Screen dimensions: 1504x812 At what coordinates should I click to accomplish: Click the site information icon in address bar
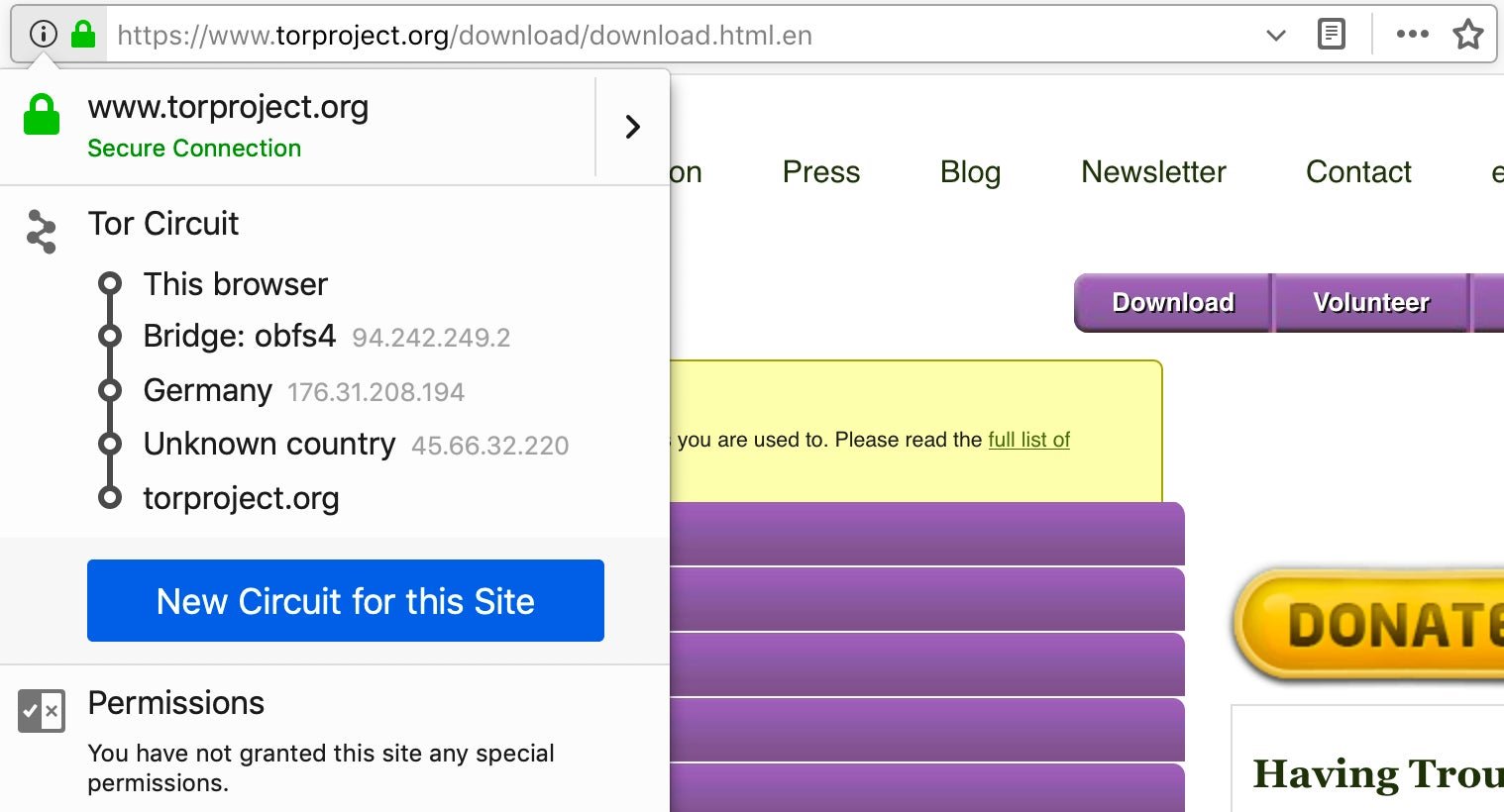[x=43, y=35]
